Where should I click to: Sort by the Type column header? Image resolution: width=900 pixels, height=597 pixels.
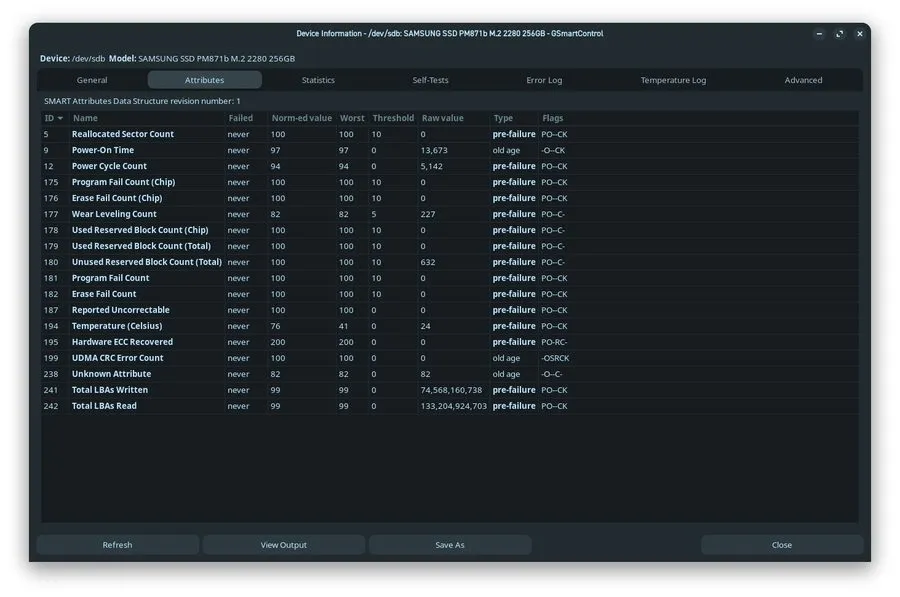click(x=514, y=118)
